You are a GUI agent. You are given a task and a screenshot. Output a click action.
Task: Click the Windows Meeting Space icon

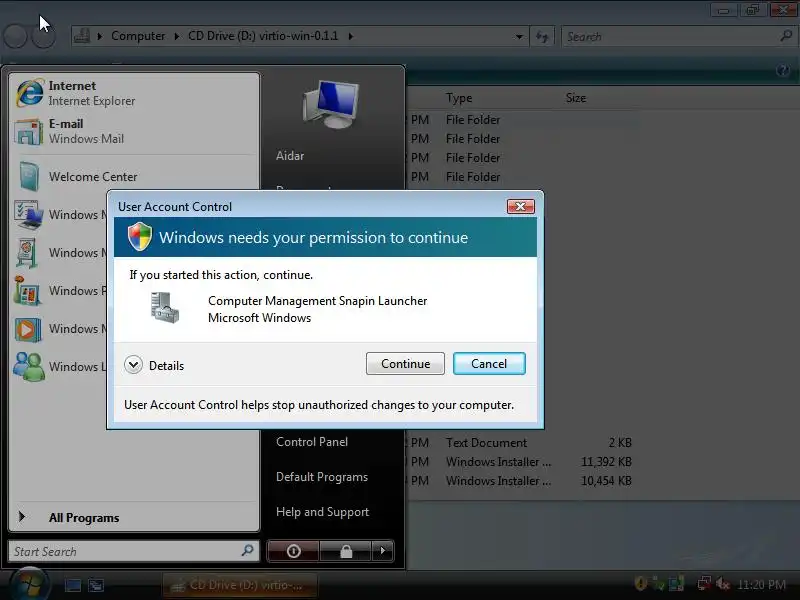coord(27,253)
